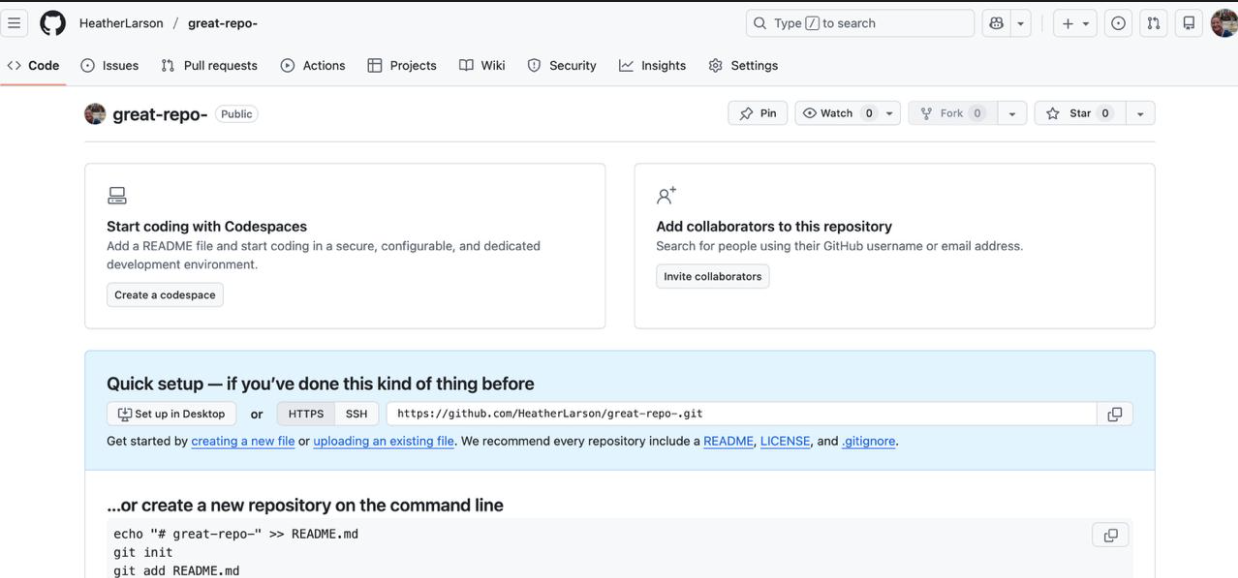Click your profile avatar icon
The image size is (1238, 578).
coord(1226,20)
